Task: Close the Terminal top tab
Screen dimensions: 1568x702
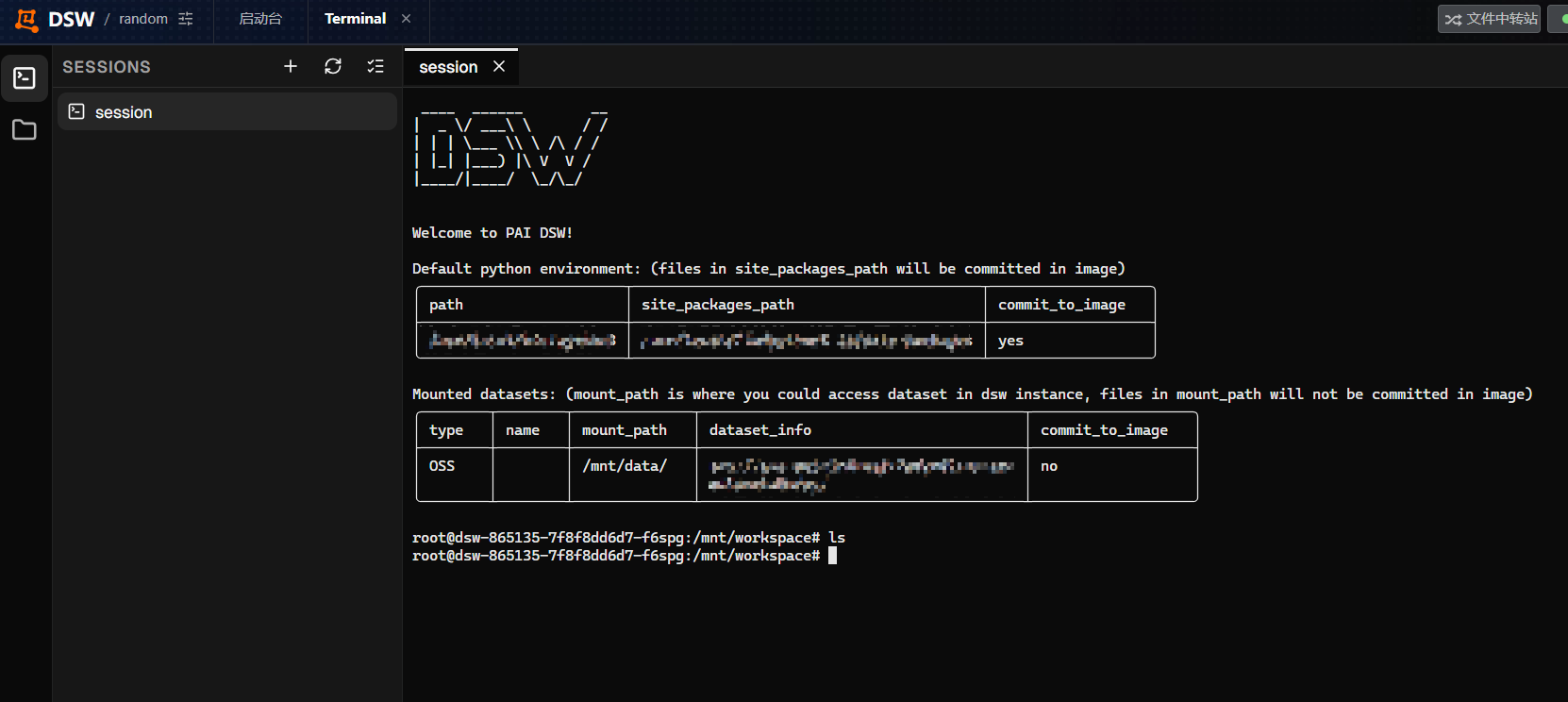Action: (406, 19)
